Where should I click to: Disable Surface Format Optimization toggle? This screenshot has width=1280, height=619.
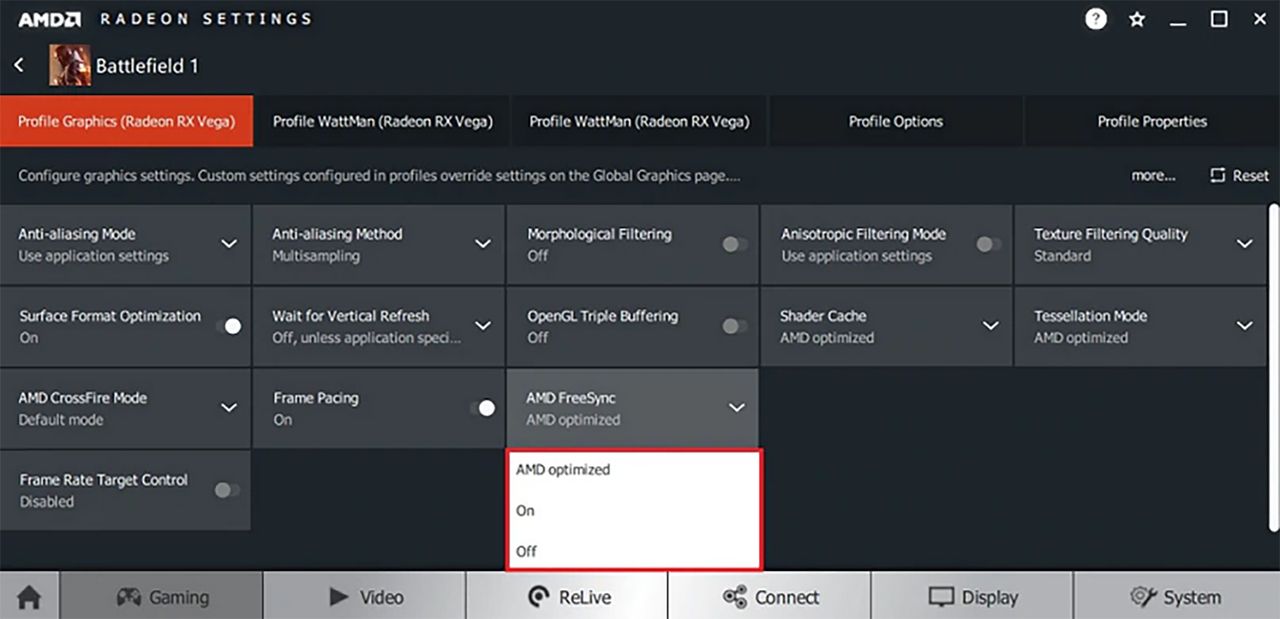tap(228, 326)
